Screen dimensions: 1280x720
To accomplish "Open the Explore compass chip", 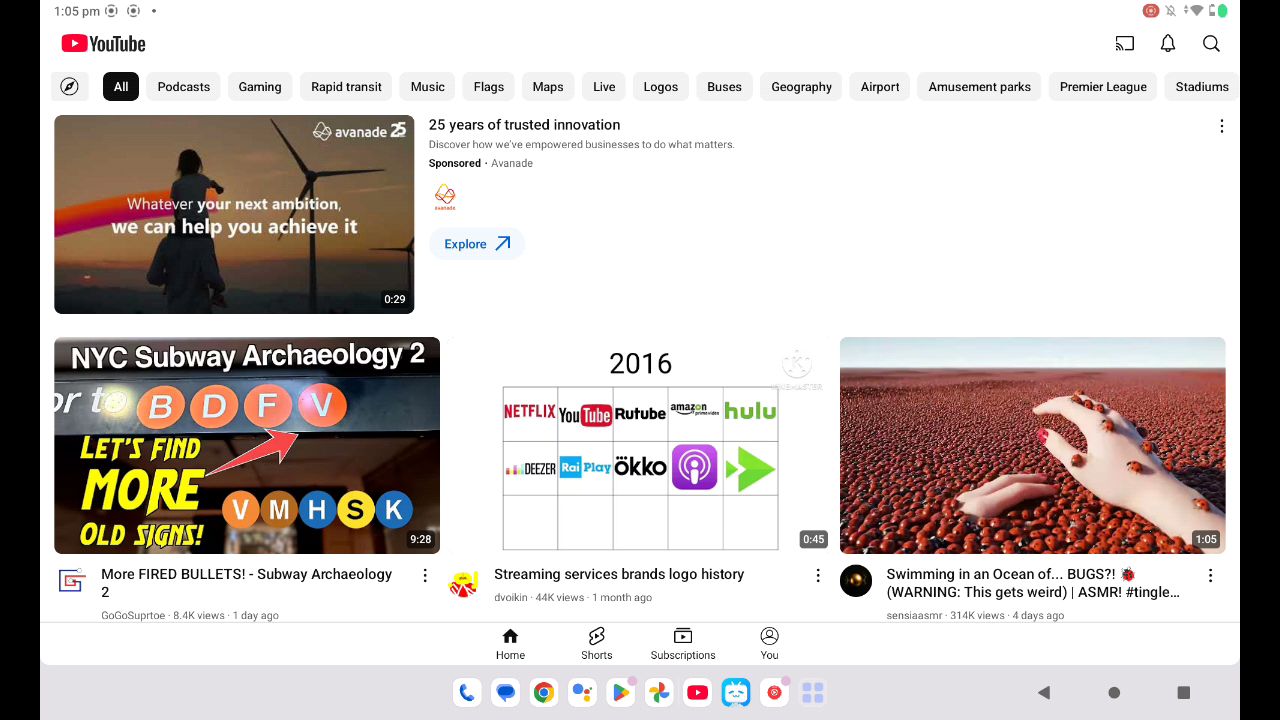I will click(69, 87).
